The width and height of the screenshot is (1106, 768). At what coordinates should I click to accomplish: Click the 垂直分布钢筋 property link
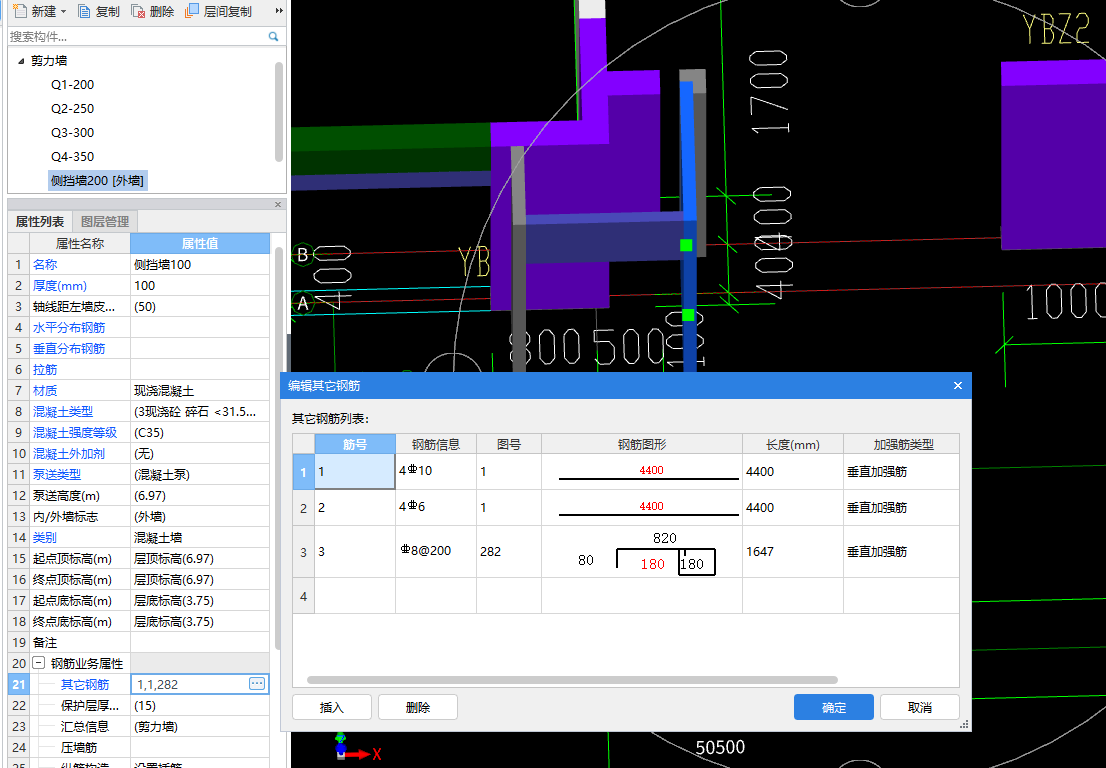[x=68, y=349]
